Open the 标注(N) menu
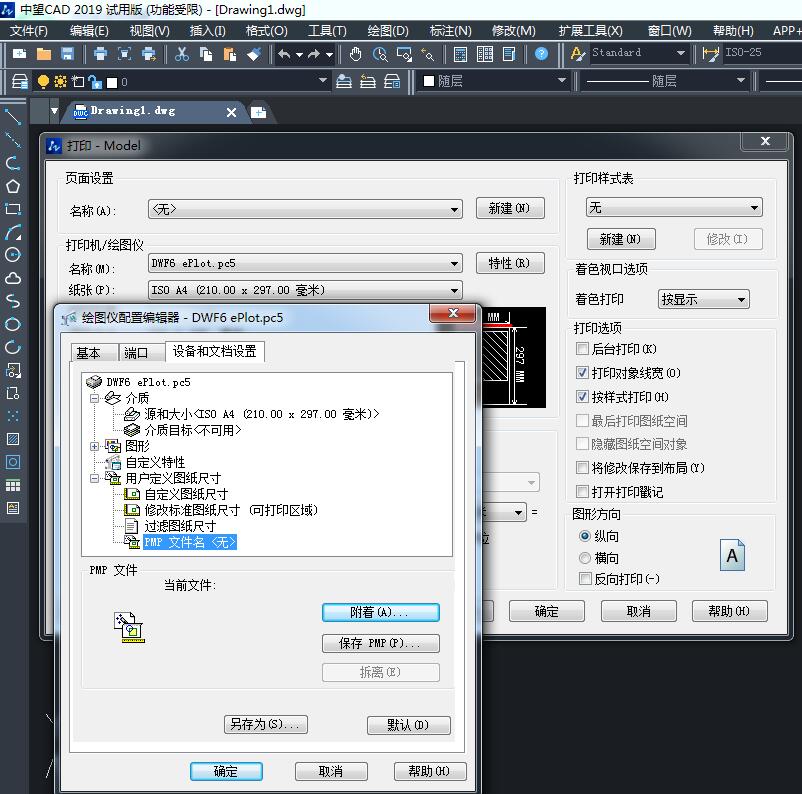Image resolution: width=802 pixels, height=794 pixels. [450, 31]
